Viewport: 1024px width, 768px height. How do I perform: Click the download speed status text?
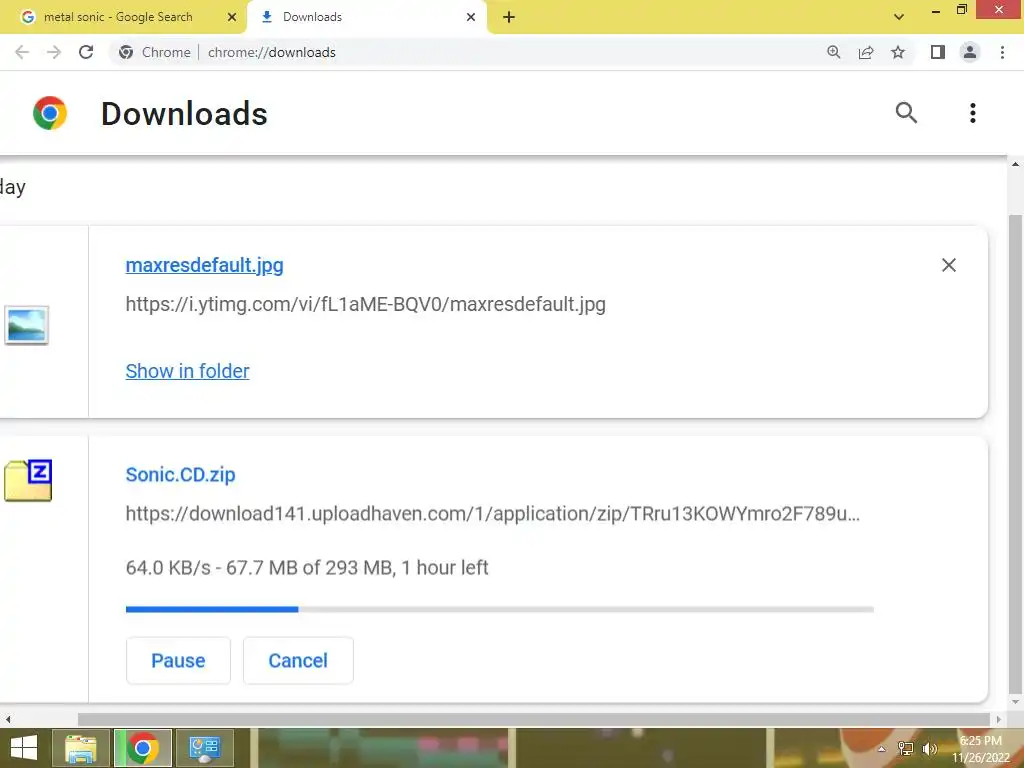307,568
